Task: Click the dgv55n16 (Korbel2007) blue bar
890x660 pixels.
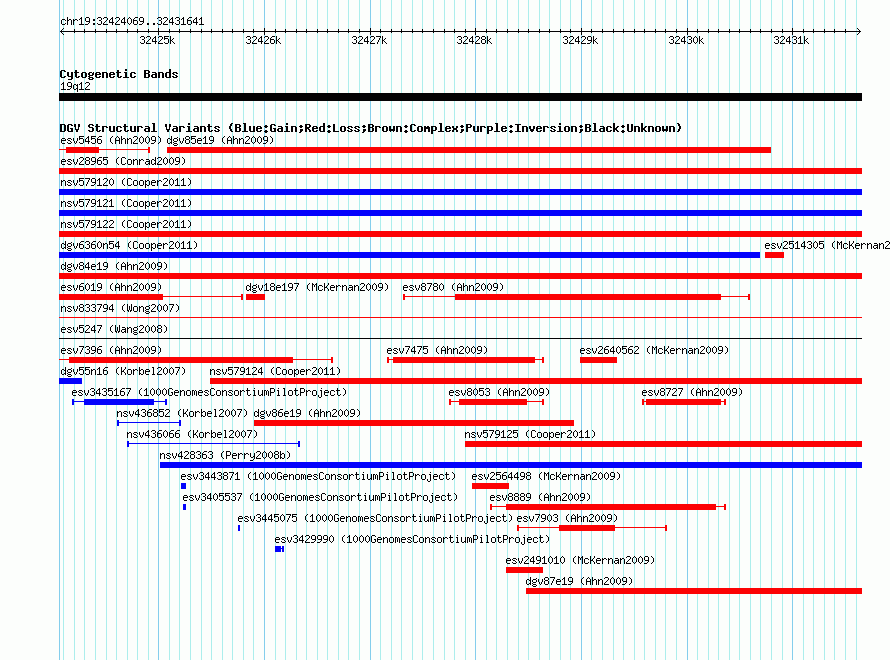Action: pos(70,381)
